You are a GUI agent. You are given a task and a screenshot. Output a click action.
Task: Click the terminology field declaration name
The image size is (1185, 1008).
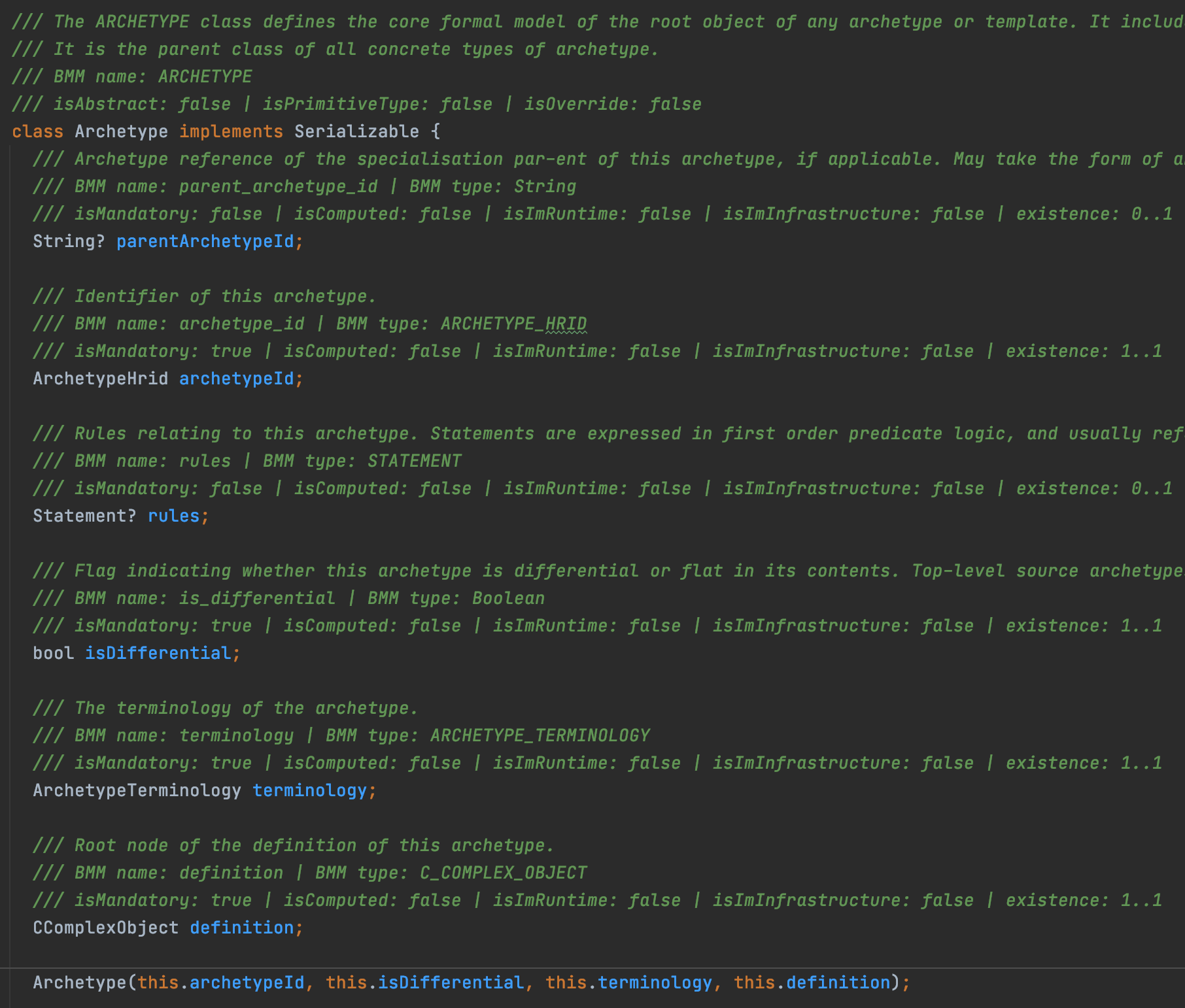tap(309, 790)
